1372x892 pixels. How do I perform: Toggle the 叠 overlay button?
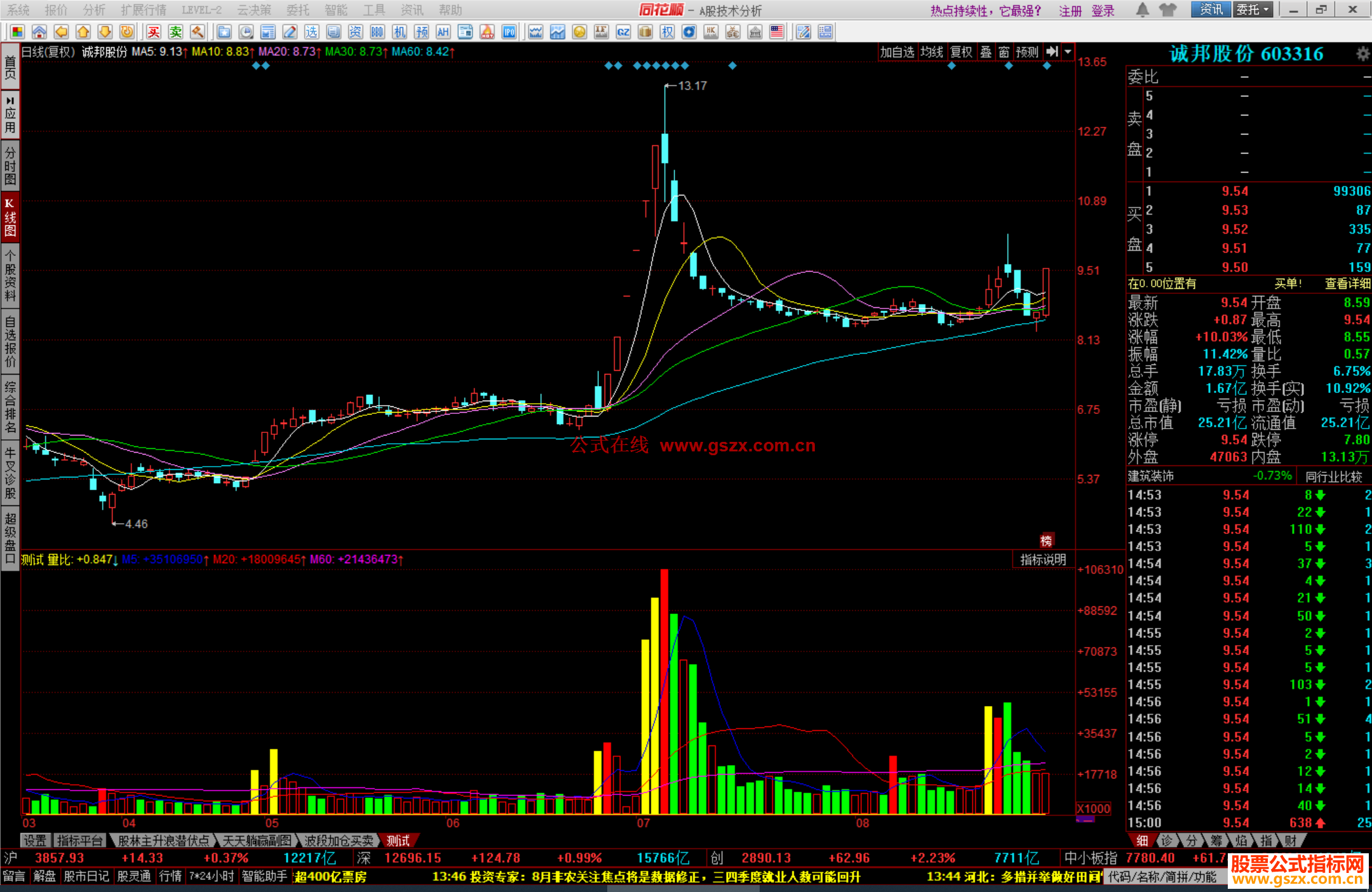tap(986, 52)
